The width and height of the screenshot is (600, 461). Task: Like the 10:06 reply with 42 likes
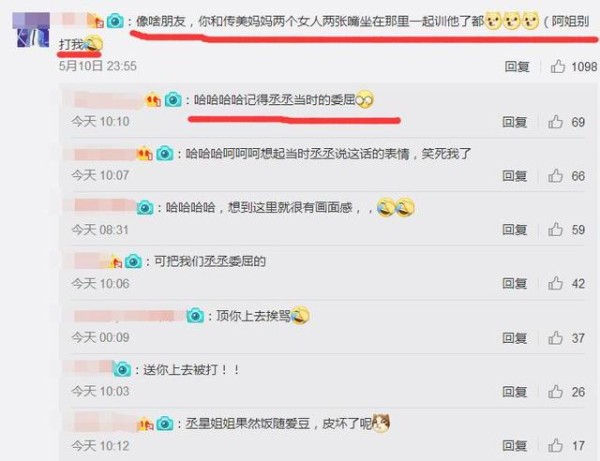(555, 283)
